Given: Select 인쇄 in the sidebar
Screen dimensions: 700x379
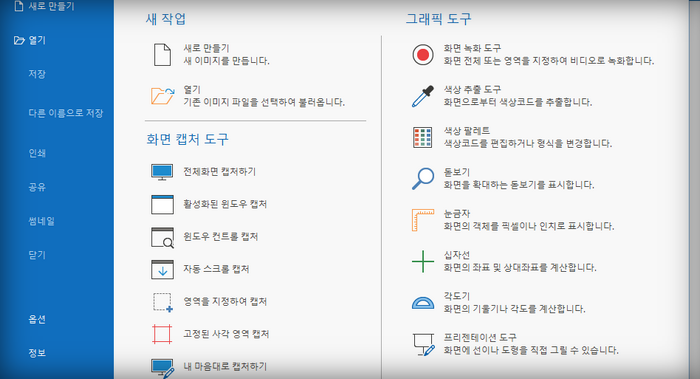Looking at the screenshot, I should (x=37, y=153).
